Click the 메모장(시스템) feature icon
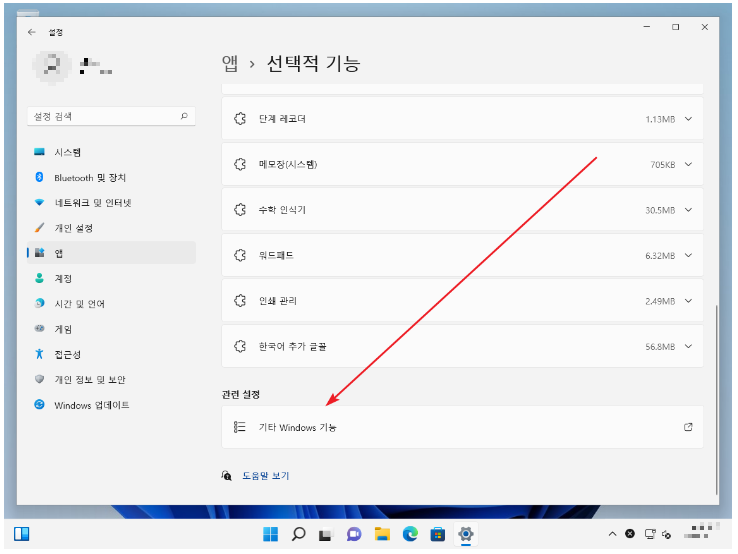738x554 pixels. pyautogui.click(x=240, y=164)
